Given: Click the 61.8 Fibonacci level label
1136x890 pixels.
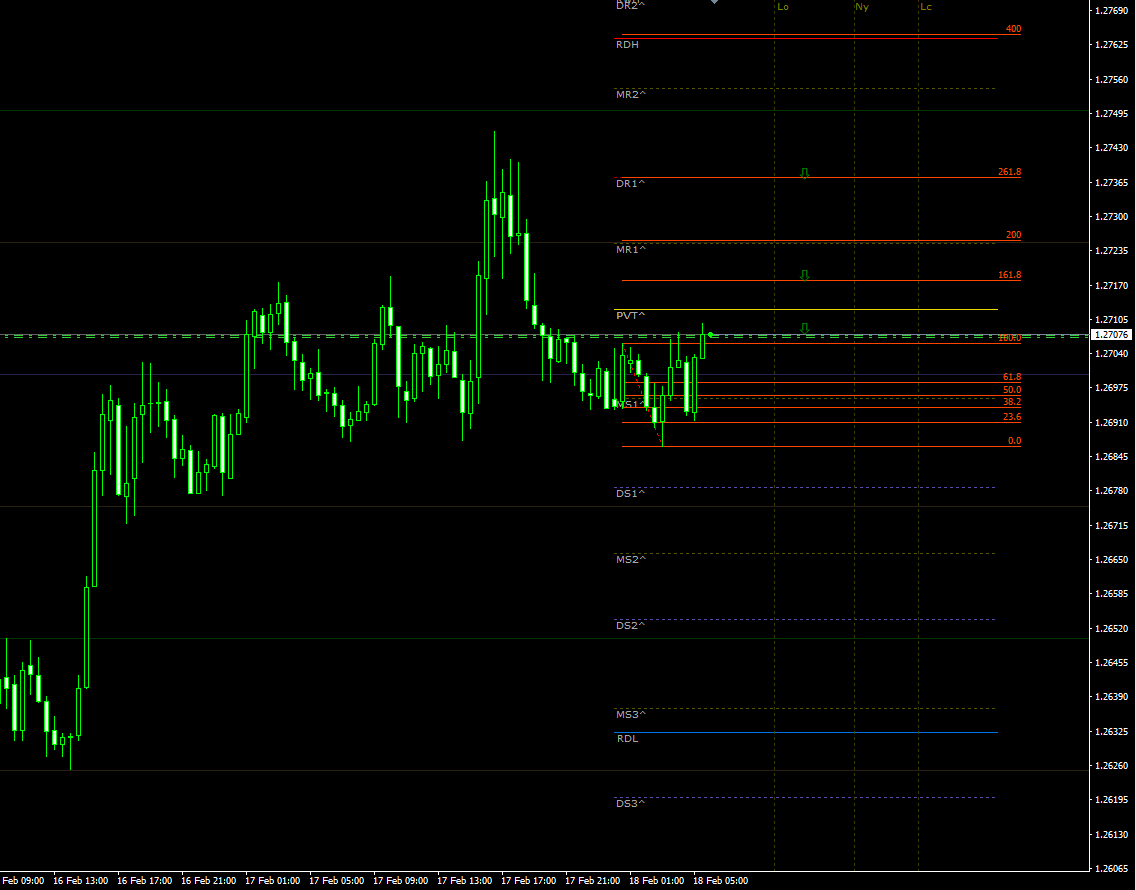Looking at the screenshot, I should pyautogui.click(x=1013, y=377).
